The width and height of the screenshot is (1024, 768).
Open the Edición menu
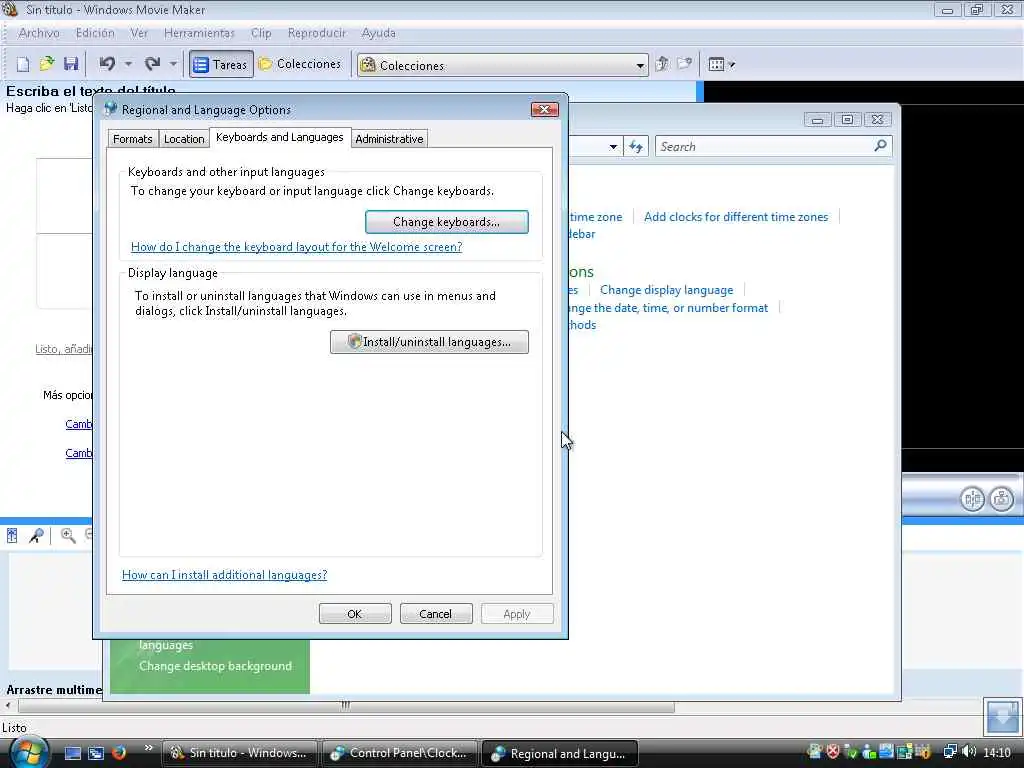[95, 33]
